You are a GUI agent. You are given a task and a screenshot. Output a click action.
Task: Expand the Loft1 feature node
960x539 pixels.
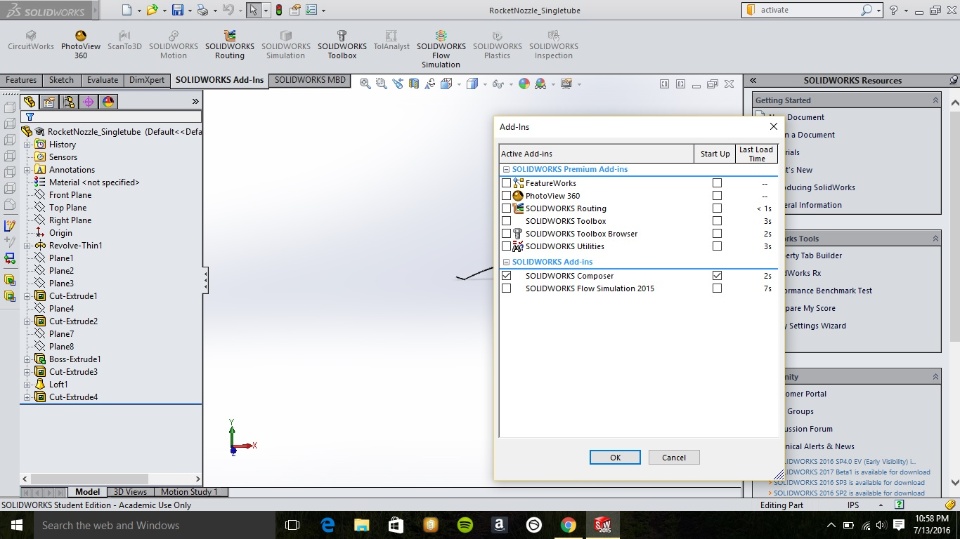coord(27,385)
